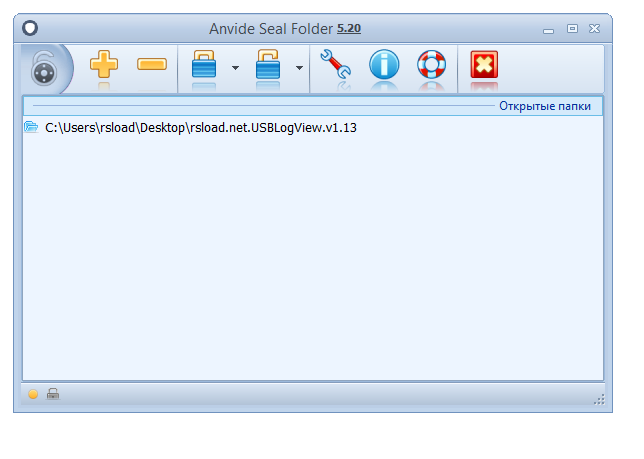This screenshot has height=459, width=644.
Task: Click the open folder icon beside the path
Action: tap(31, 126)
